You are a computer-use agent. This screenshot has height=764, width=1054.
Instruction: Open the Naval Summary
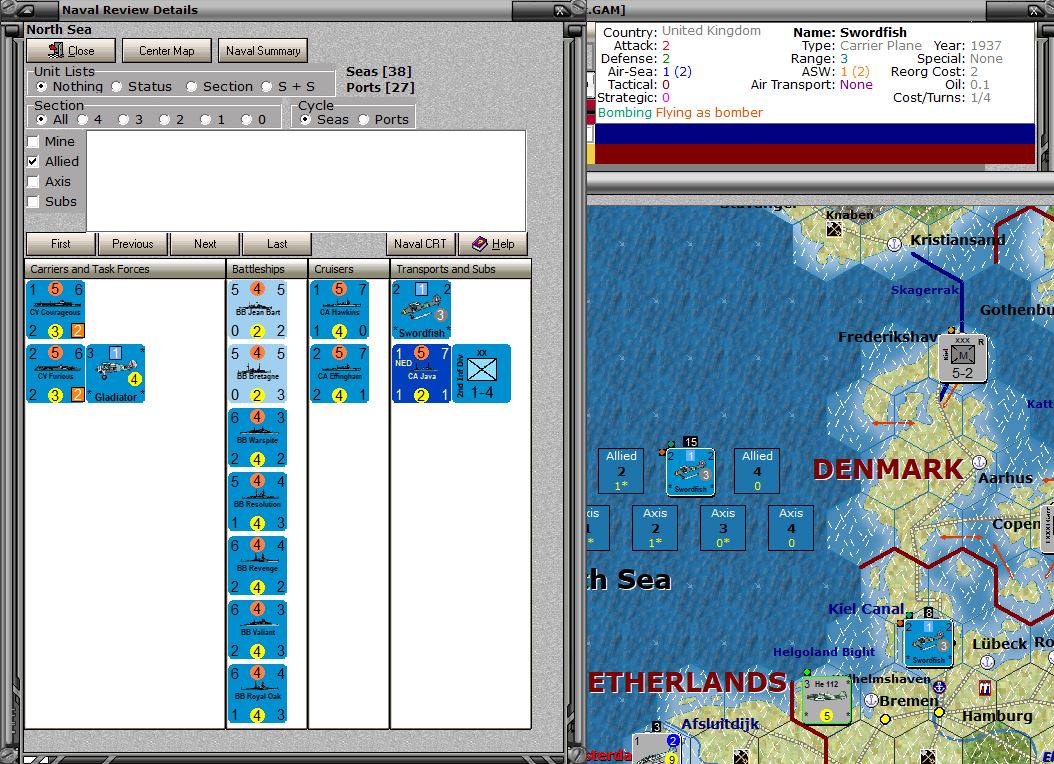point(264,50)
